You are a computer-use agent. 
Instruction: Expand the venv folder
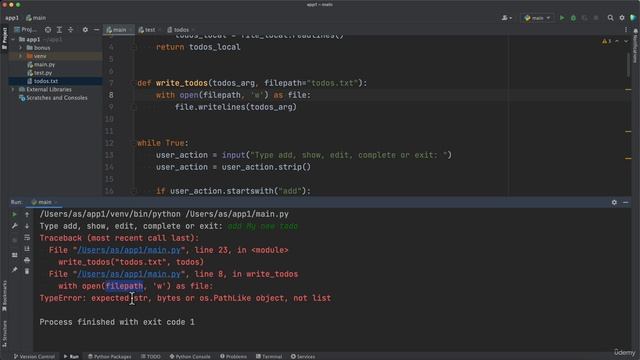[x=20, y=56]
